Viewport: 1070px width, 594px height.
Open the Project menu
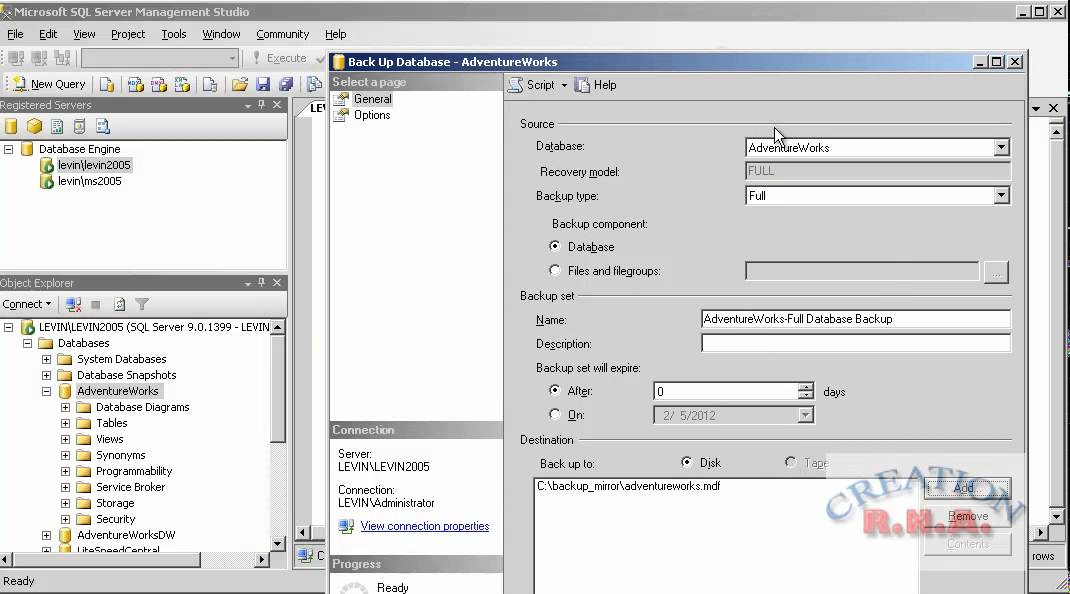pyautogui.click(x=128, y=34)
